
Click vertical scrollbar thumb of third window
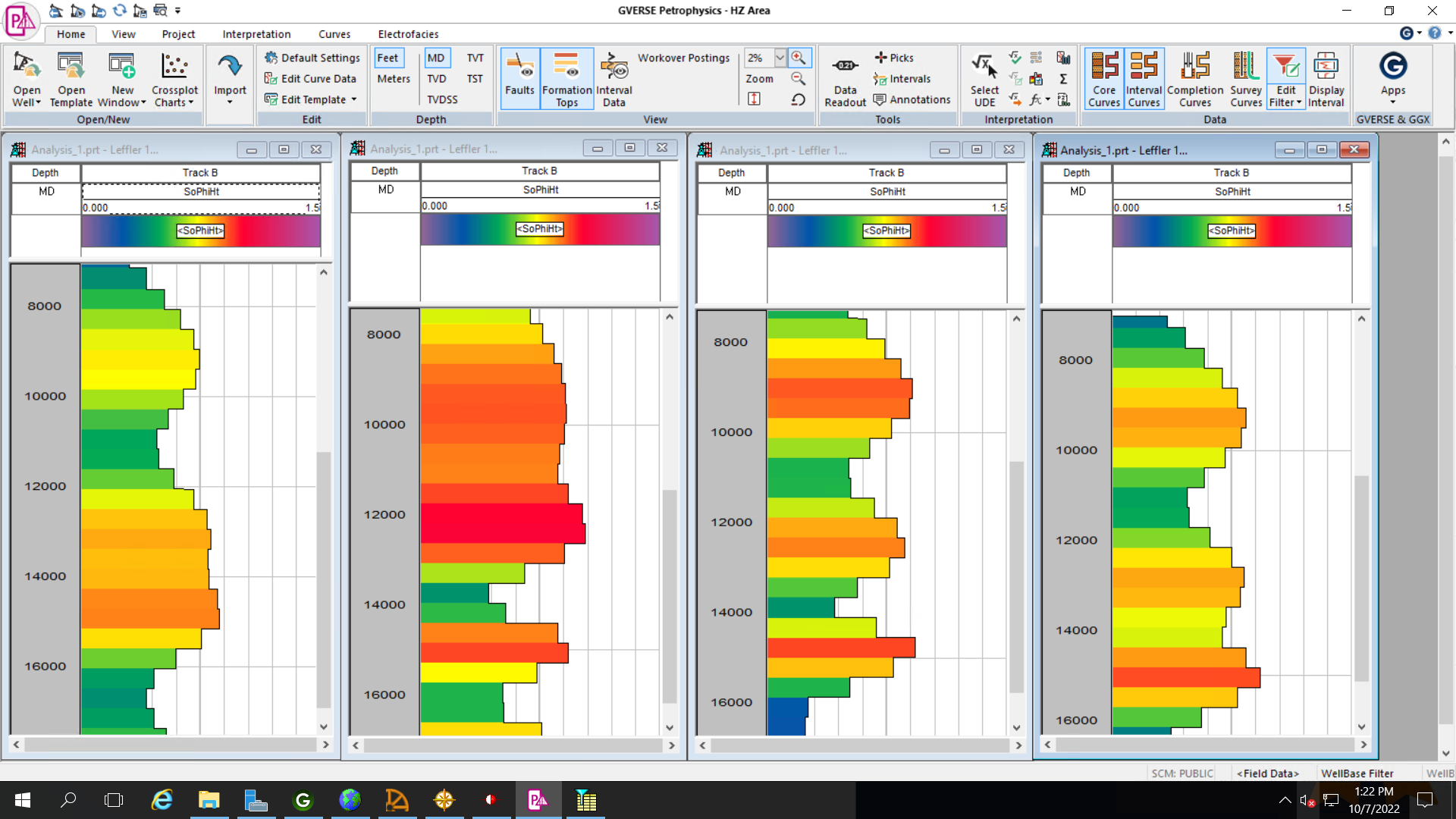click(x=1016, y=576)
